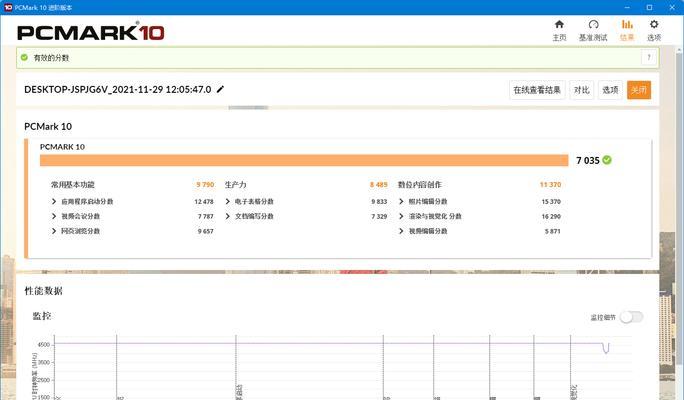Open the 选项 gear icon in navigation
Screen dimensions: 684x400
click(x=653, y=24)
